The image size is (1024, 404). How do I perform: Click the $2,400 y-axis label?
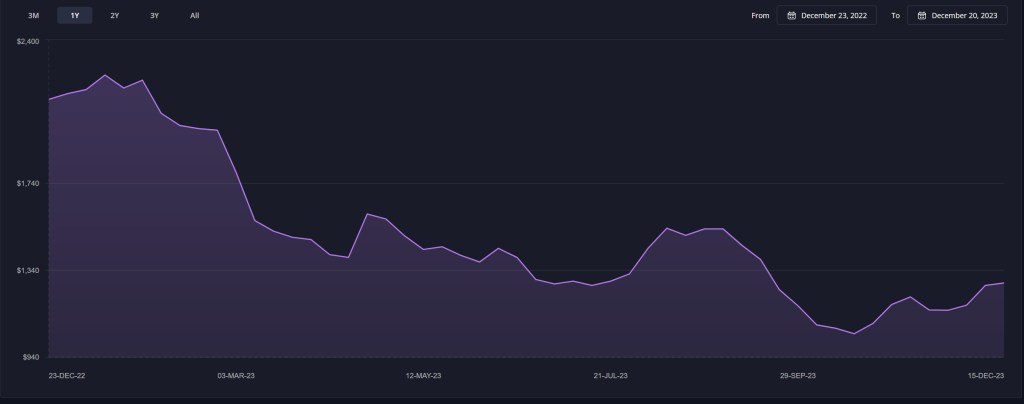[x=28, y=41]
